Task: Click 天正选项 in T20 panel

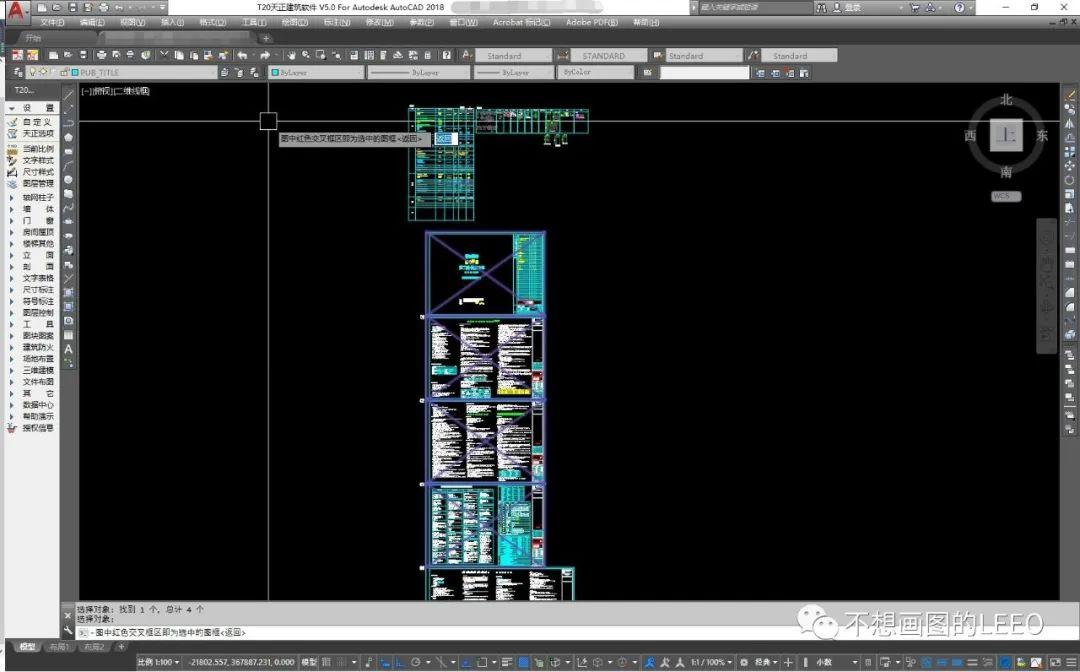Action: click(38, 134)
